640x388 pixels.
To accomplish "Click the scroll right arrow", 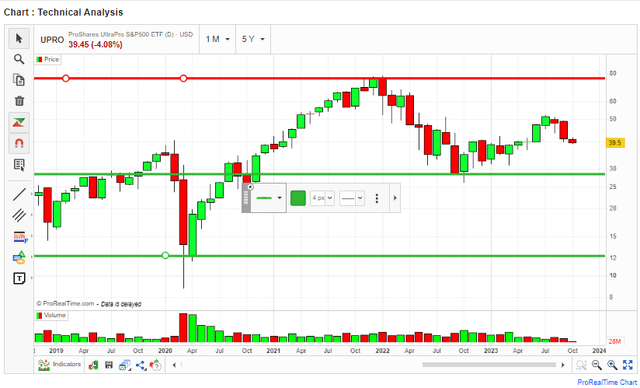I will 563,365.
